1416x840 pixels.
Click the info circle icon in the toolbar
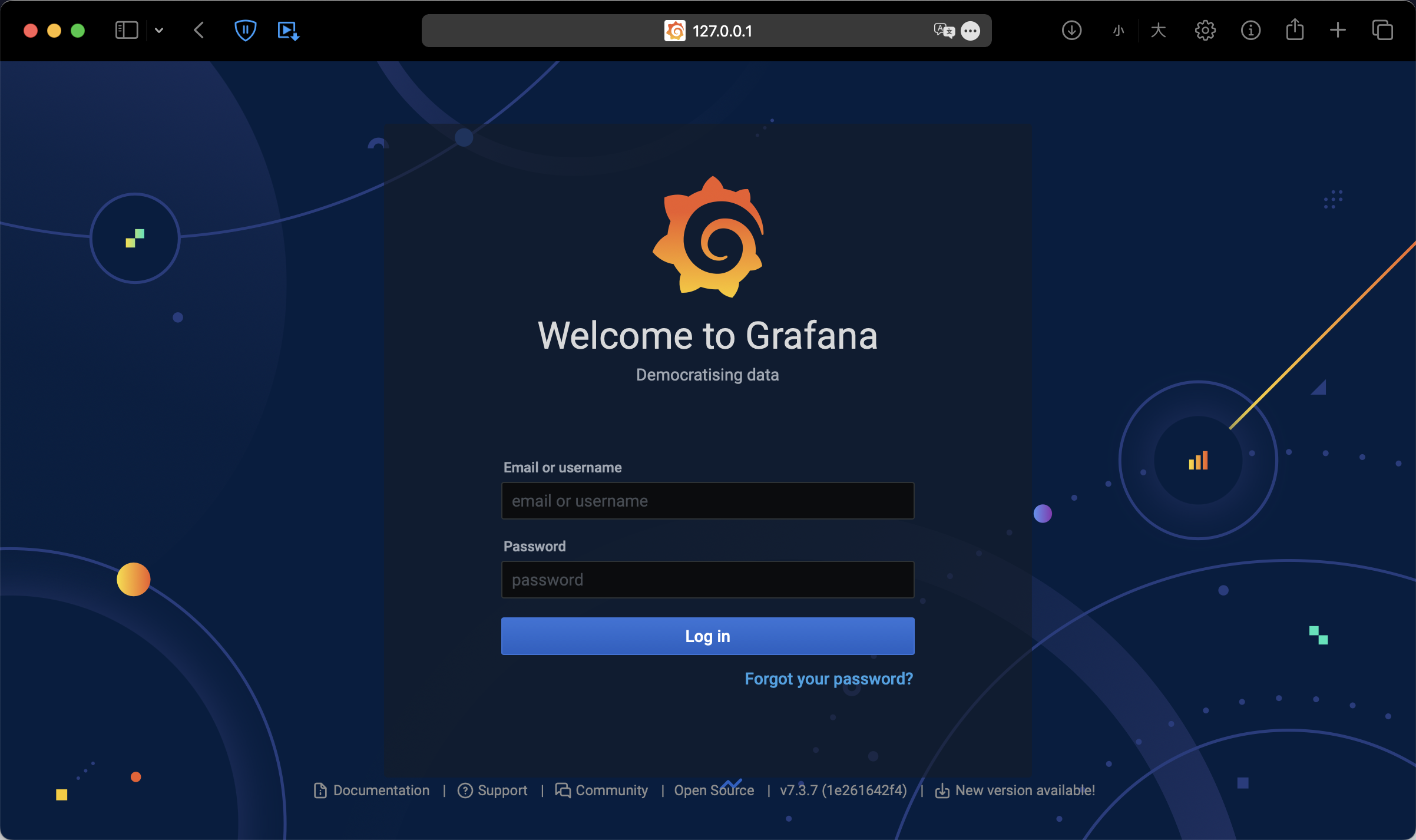[1250, 30]
